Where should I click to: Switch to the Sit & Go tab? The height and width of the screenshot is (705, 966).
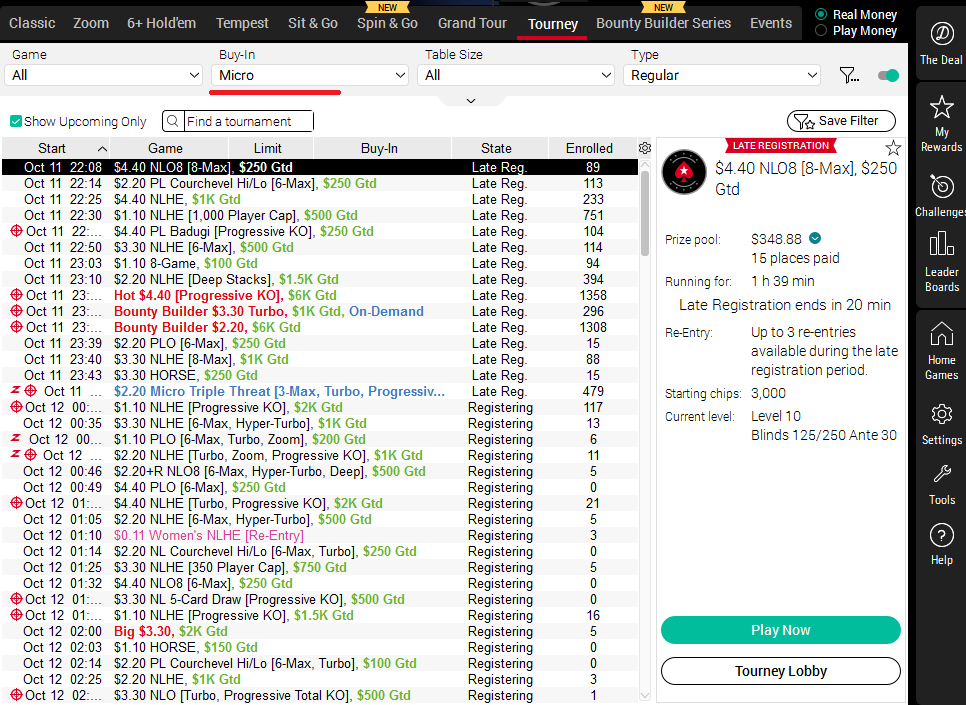(x=313, y=23)
